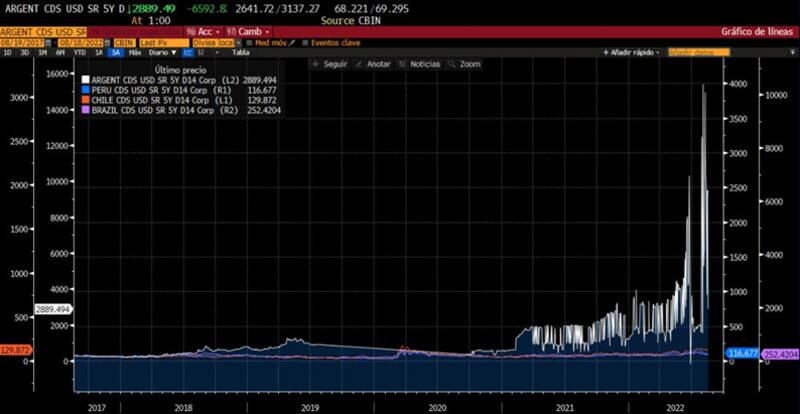Image resolution: width=800 pixels, height=414 pixels.
Task: Activate the Zoom magnifier tool
Action: (464, 64)
